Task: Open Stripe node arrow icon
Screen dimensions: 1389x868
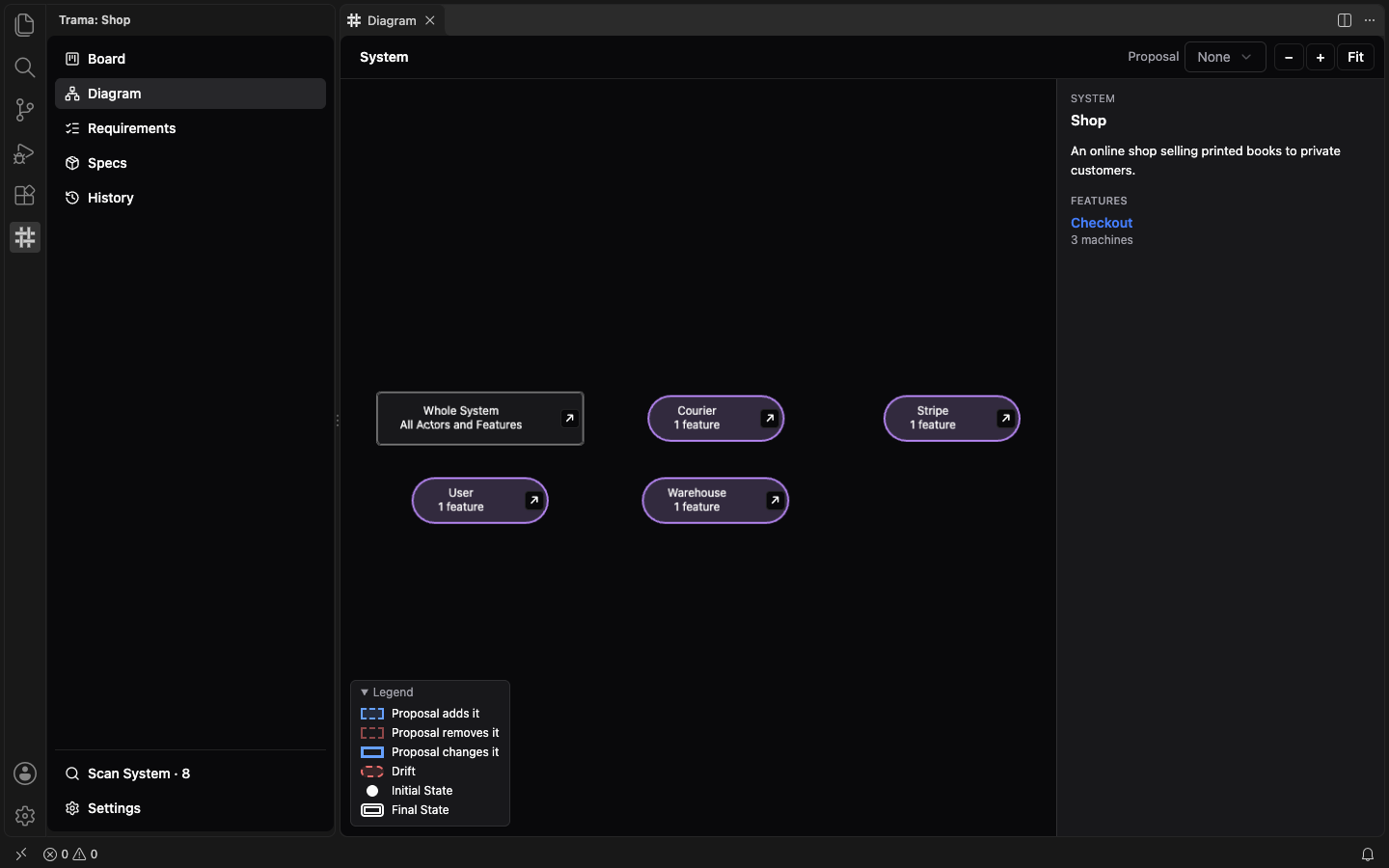Action: 1005,419
